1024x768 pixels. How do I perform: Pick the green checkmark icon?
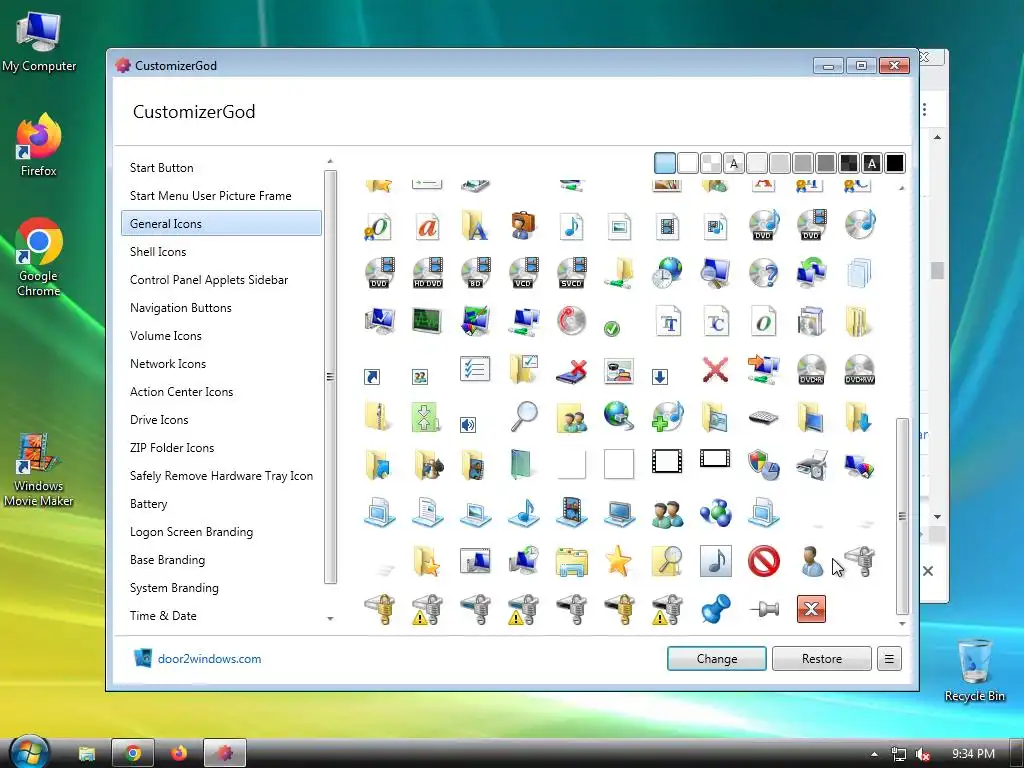tap(612, 328)
